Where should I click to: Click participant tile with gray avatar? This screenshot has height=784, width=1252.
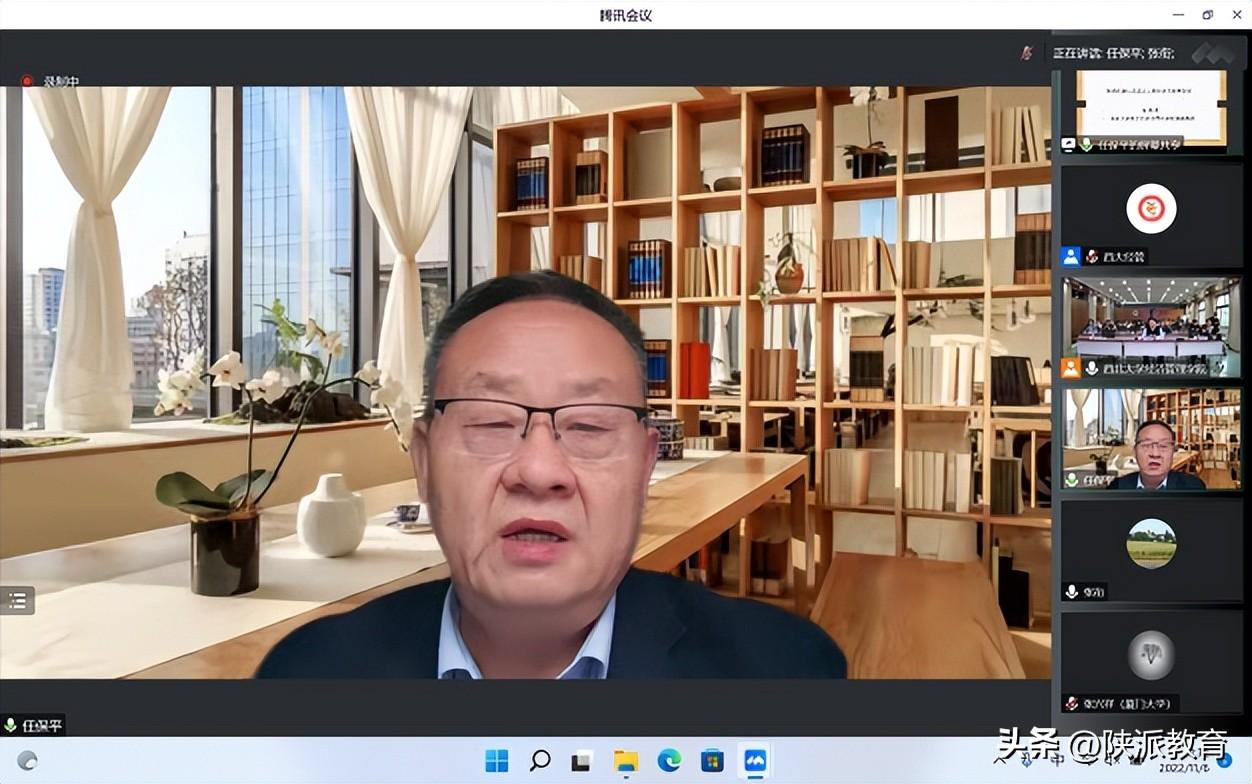pos(1151,655)
